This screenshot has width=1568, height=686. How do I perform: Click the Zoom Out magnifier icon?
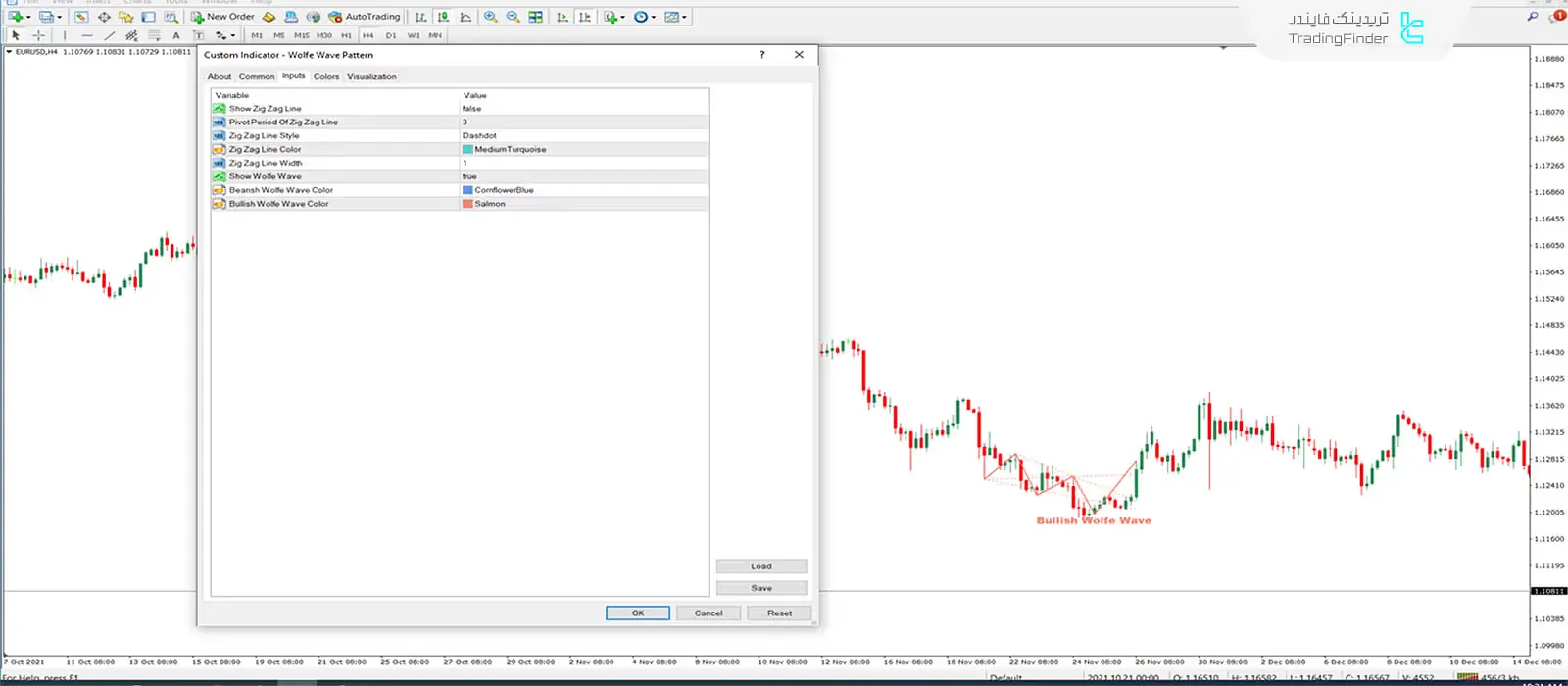coord(513,17)
